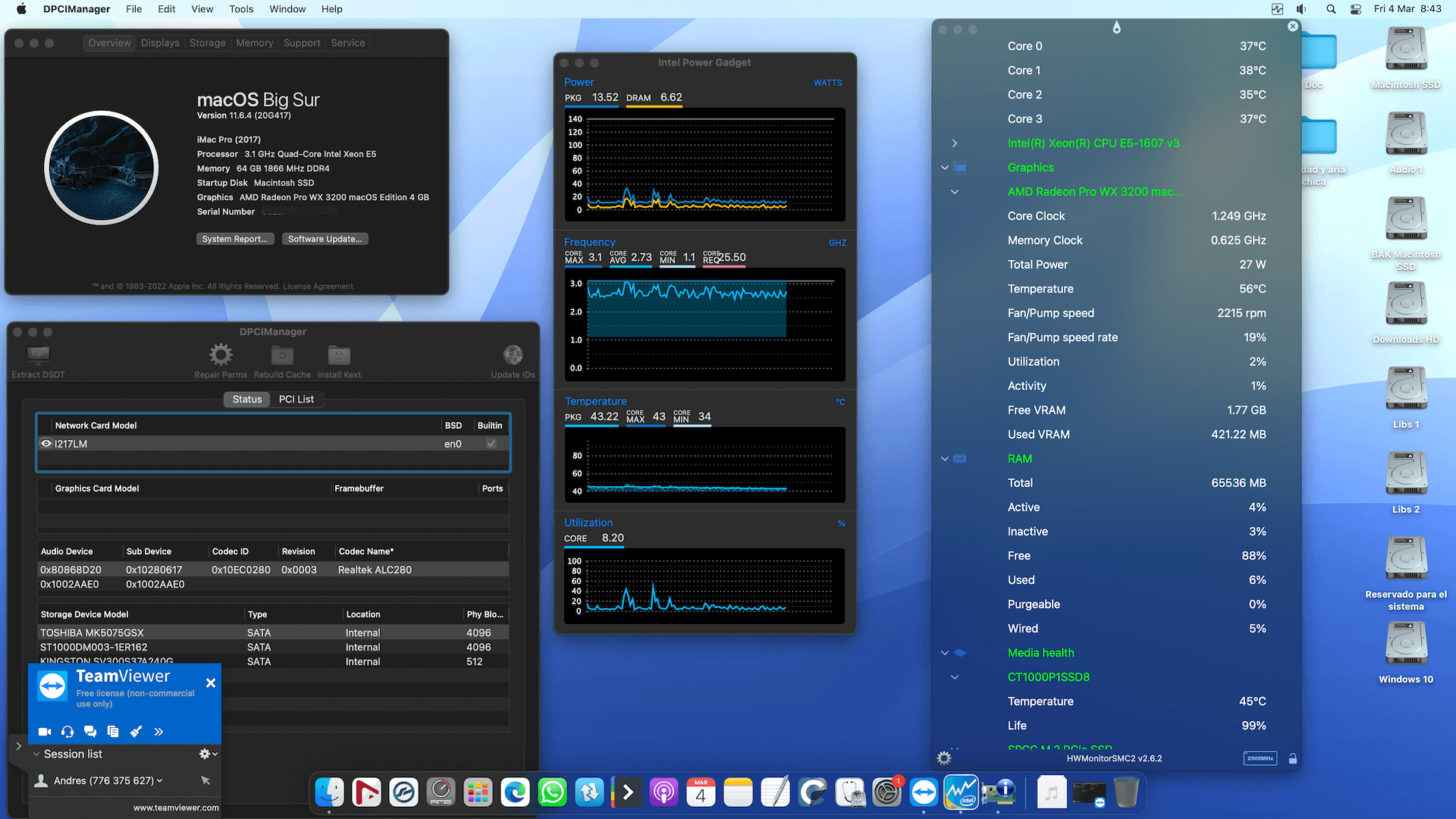Click the droplet pin icon atop HWMonitor
Image resolution: width=1456 pixels, height=819 pixels.
1116,27
